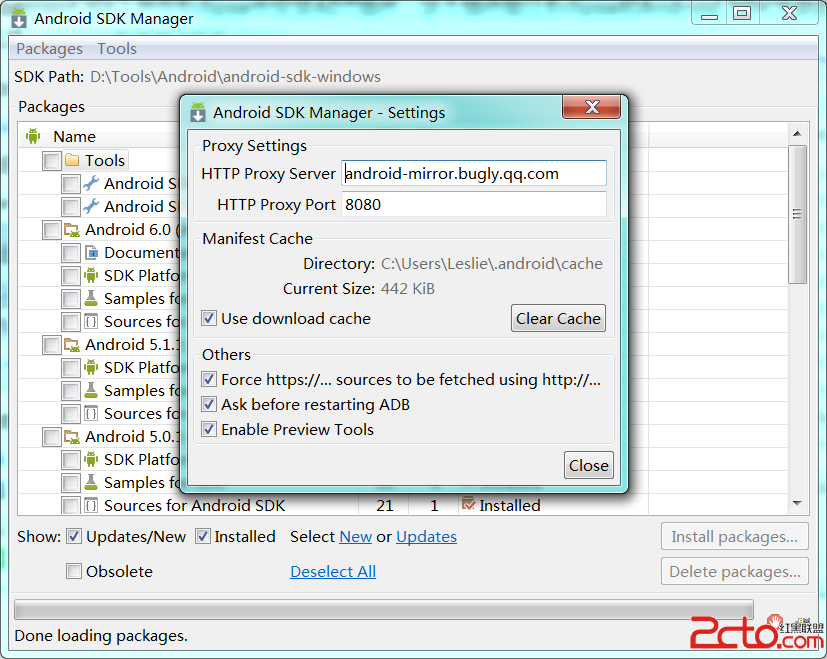
Task: Minimize the Android SDK Manager window
Action: [709, 13]
